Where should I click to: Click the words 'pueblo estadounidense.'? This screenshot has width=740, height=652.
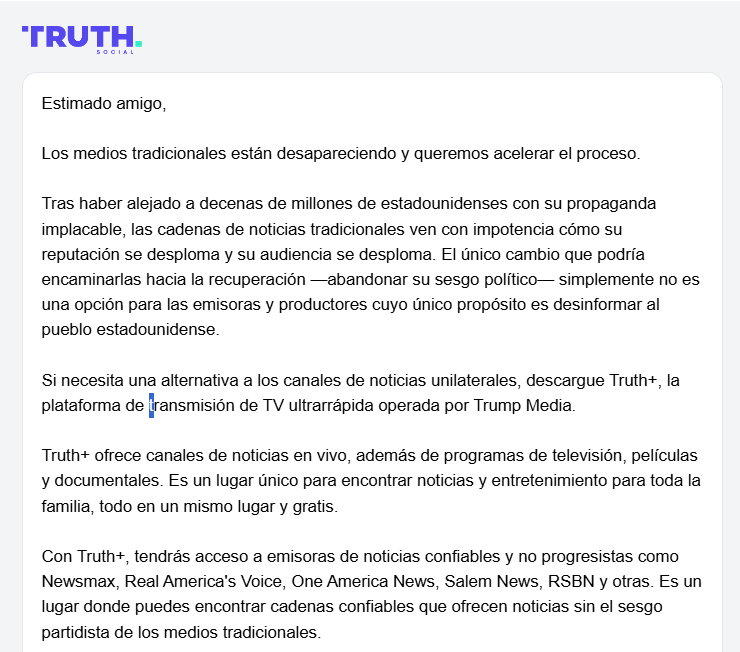click(131, 329)
